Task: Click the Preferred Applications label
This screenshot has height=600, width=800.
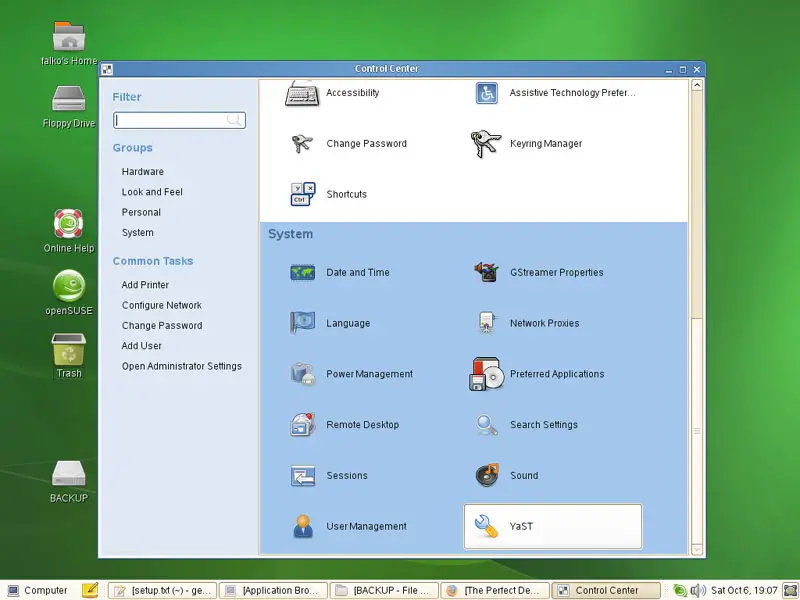Action: (557, 374)
